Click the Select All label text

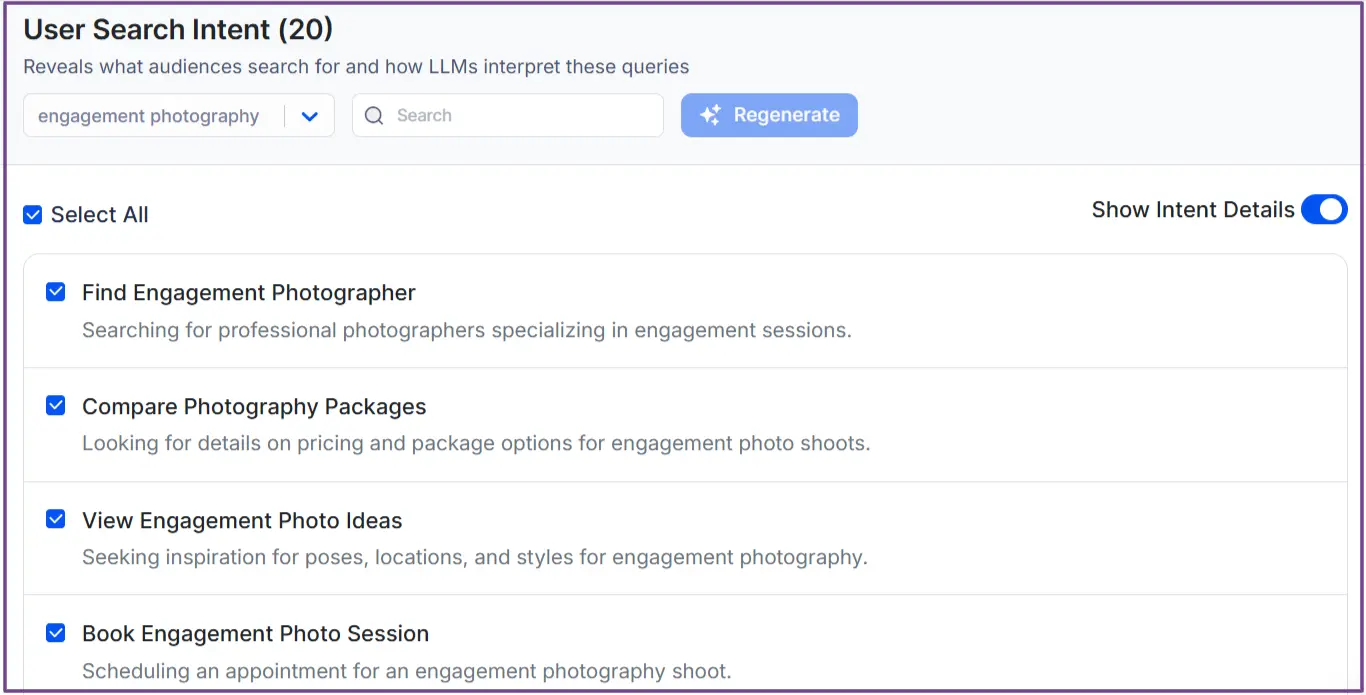pyautogui.click(x=101, y=214)
